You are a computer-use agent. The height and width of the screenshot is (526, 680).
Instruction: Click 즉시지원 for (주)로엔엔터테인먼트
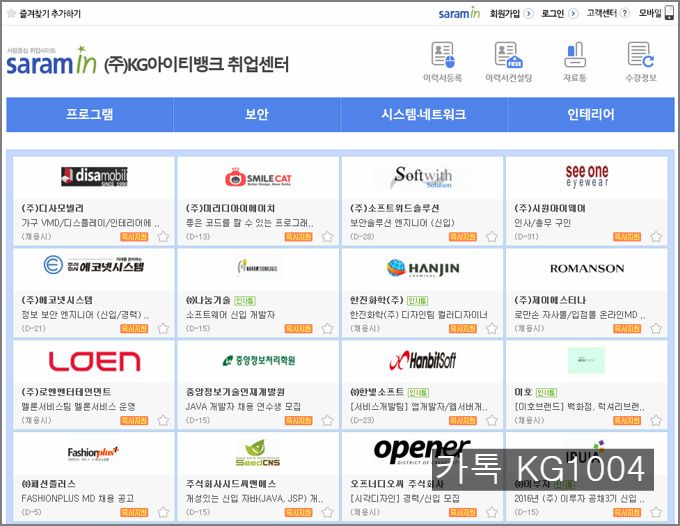click(134, 421)
